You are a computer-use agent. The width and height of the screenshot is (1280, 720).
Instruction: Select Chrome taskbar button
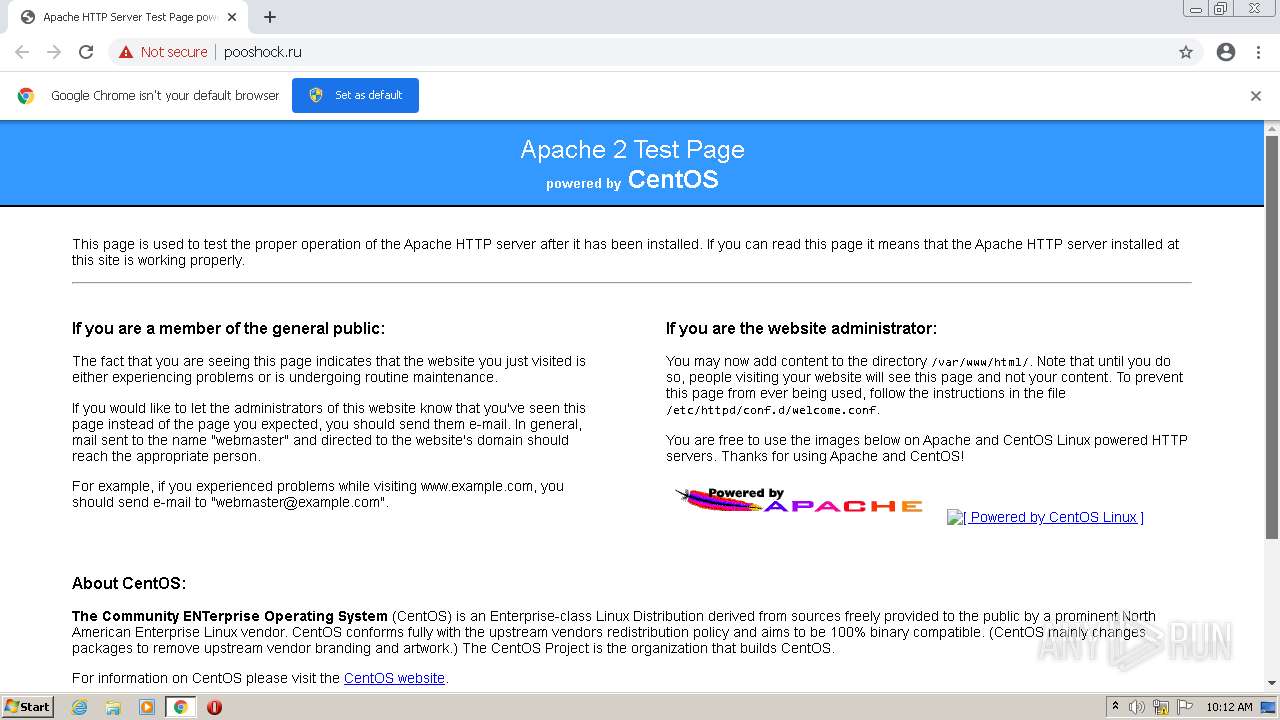pyautogui.click(x=181, y=707)
